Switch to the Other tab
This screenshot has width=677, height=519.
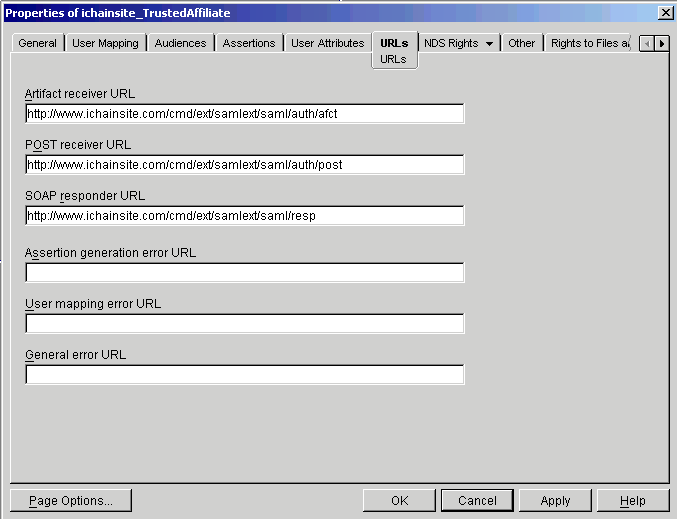pyautogui.click(x=522, y=43)
